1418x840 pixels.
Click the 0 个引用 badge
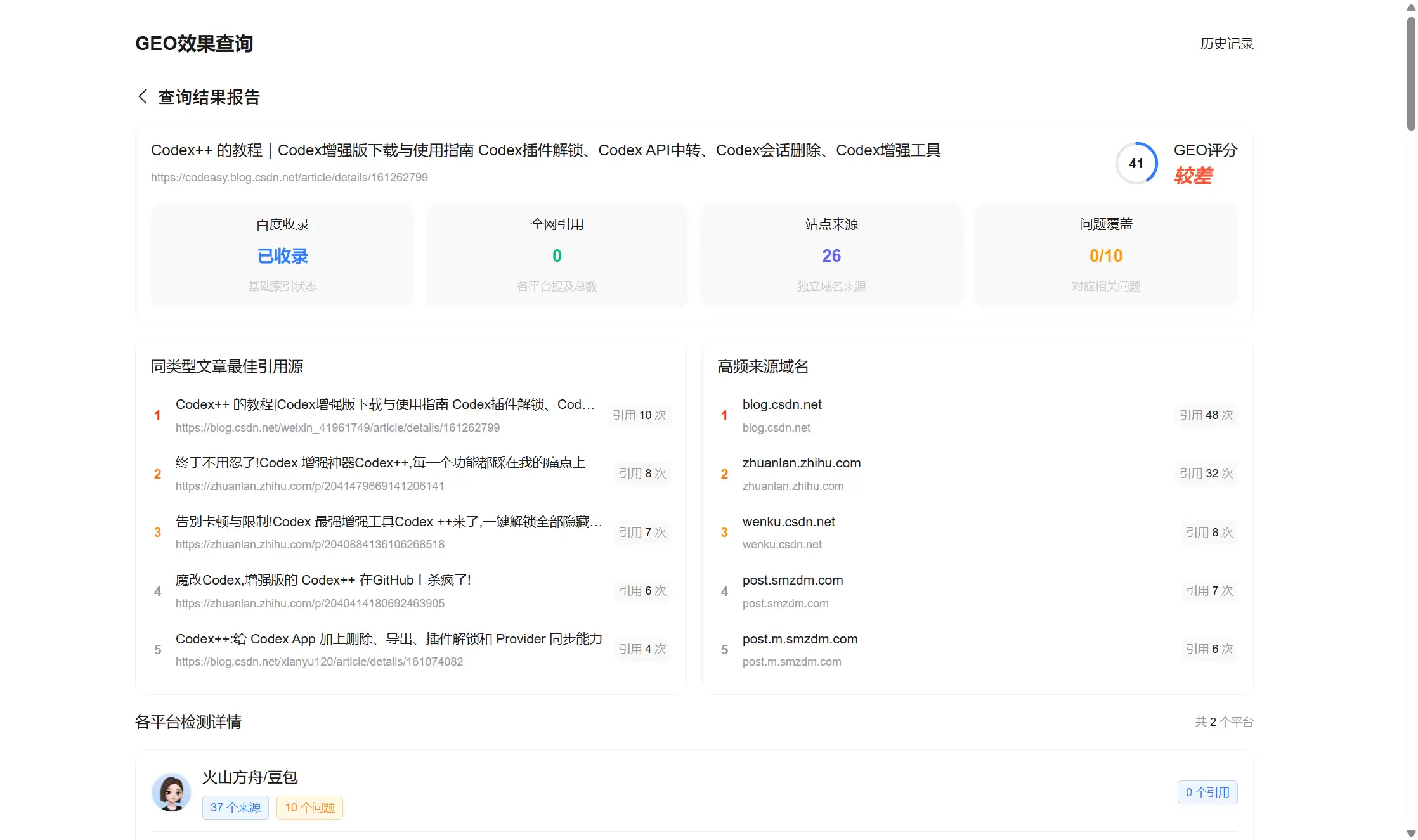pyautogui.click(x=1207, y=792)
